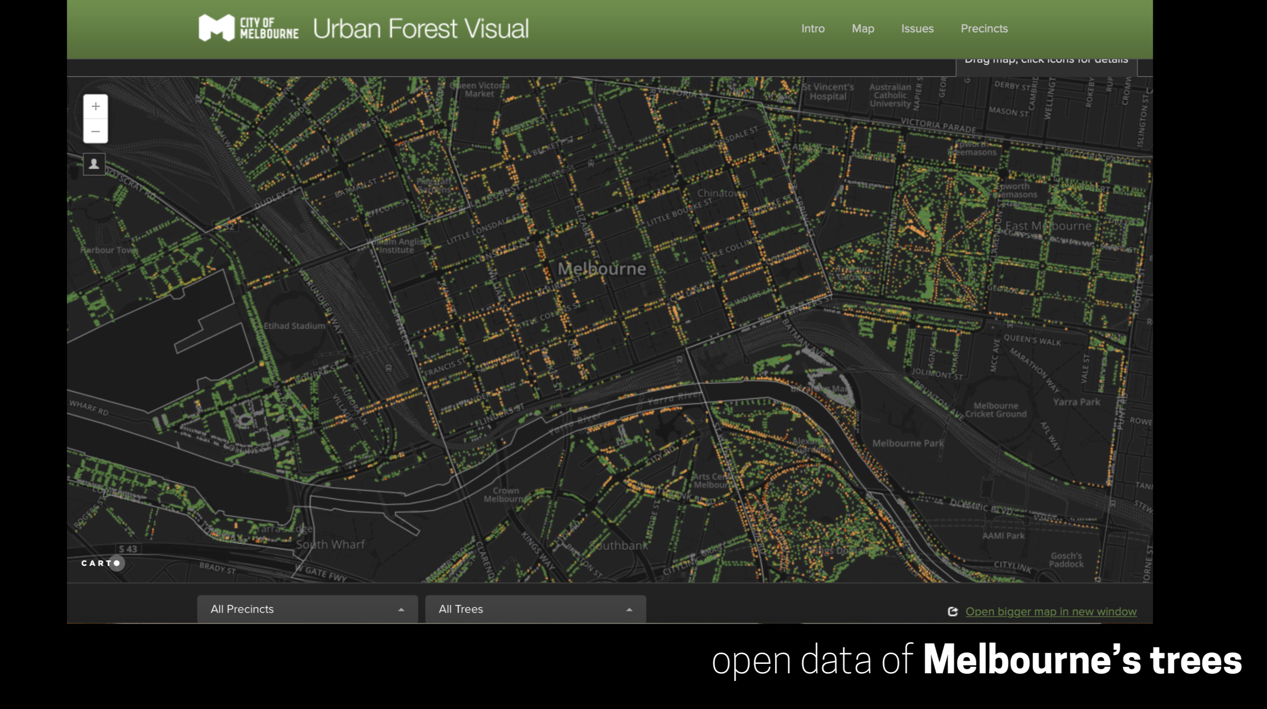Click the Harbour Town label

pyautogui.click(x=109, y=250)
